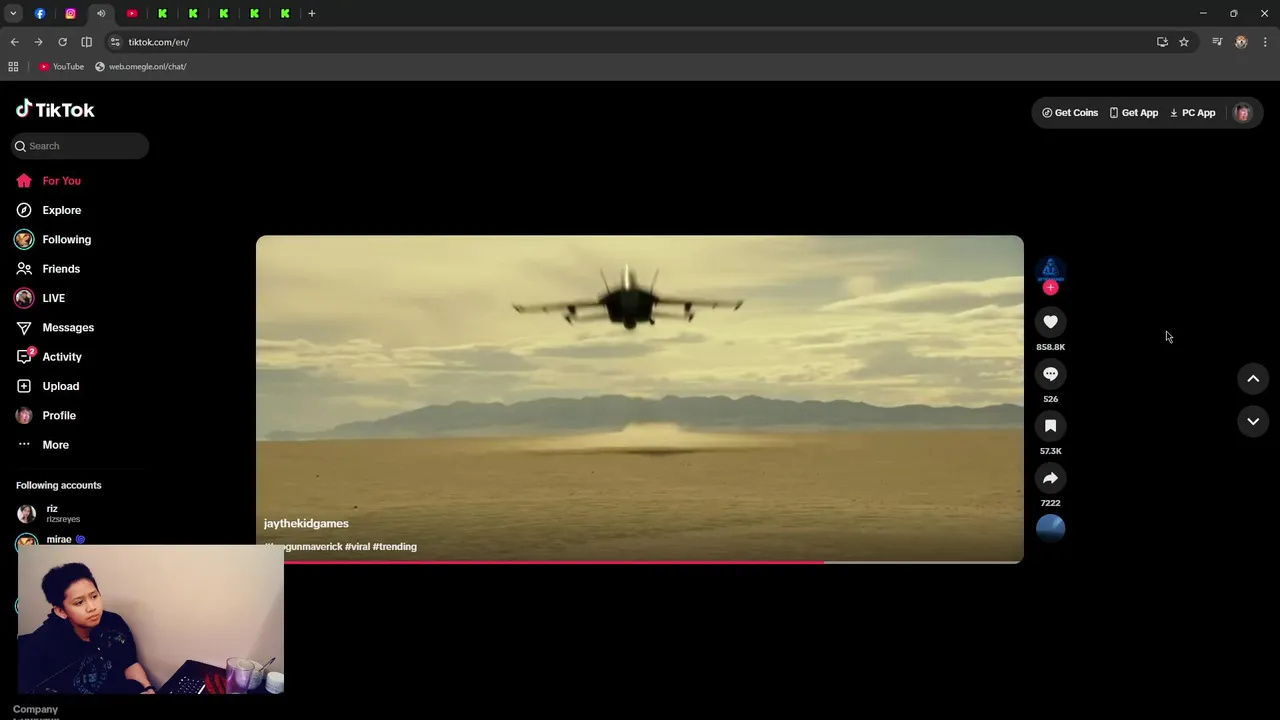The image size is (1280, 720).
Task: Click the TikTok search field
Action: [x=80, y=146]
